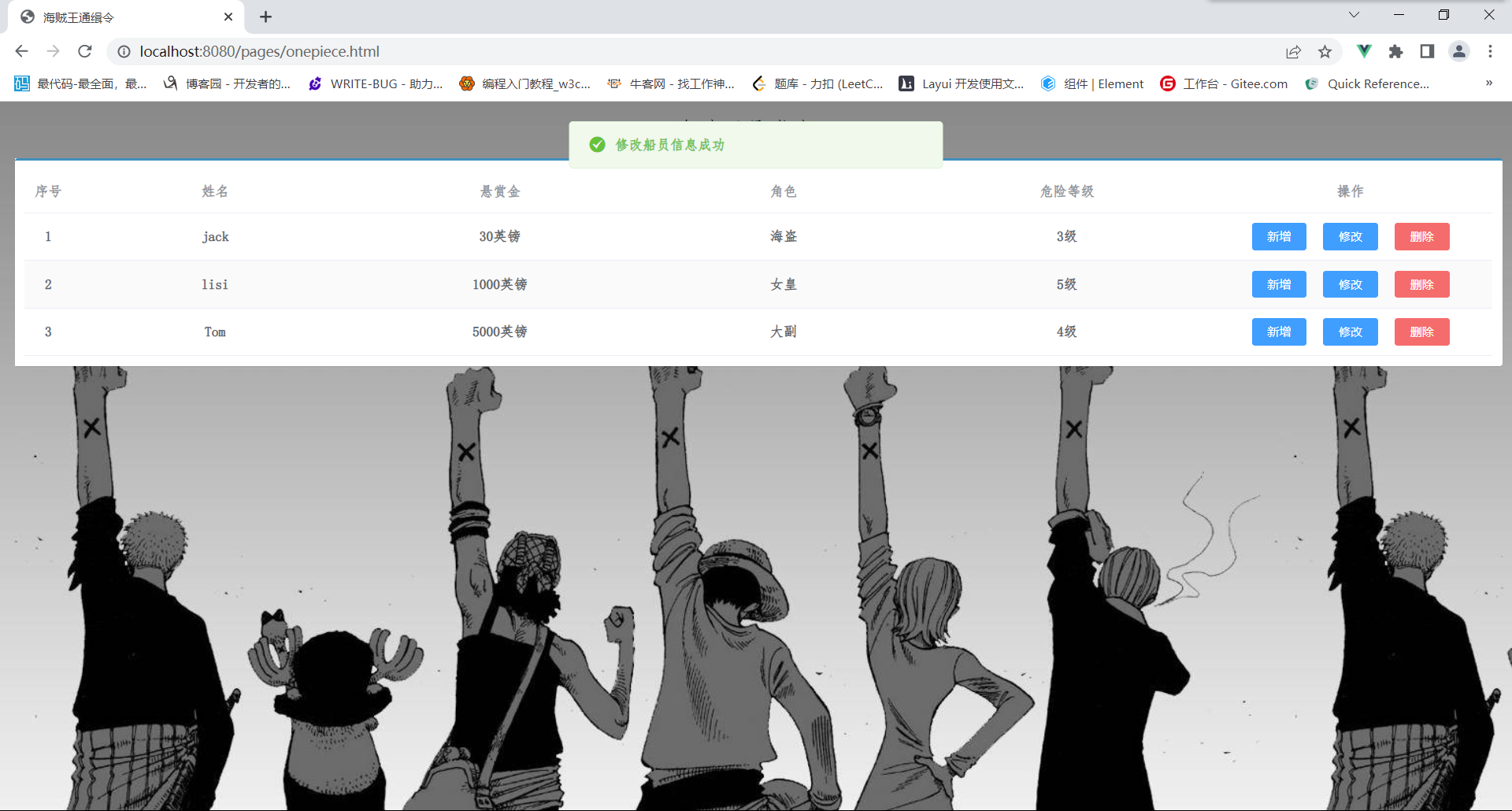Select the name cell 'Tom'
1512x811 pixels.
(215, 332)
